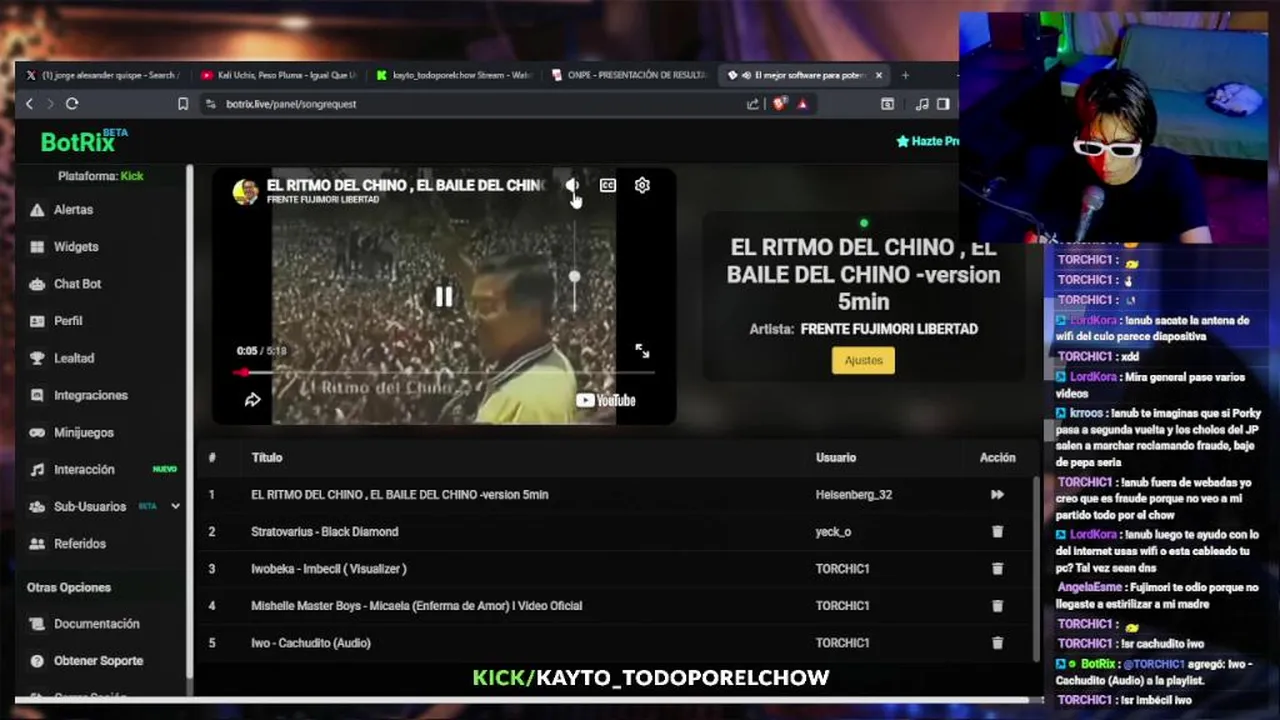
Task: Click the Plataforma: Kick label
Action: pyautogui.click(x=100, y=176)
